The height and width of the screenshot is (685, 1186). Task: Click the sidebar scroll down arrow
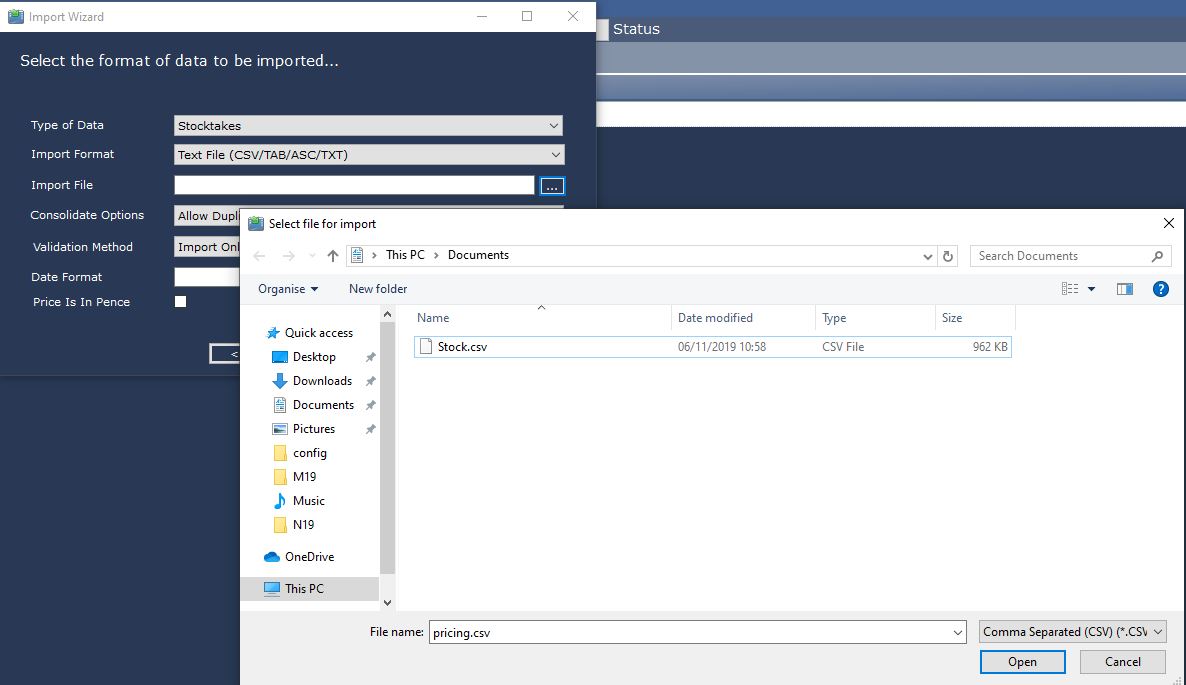(387, 603)
